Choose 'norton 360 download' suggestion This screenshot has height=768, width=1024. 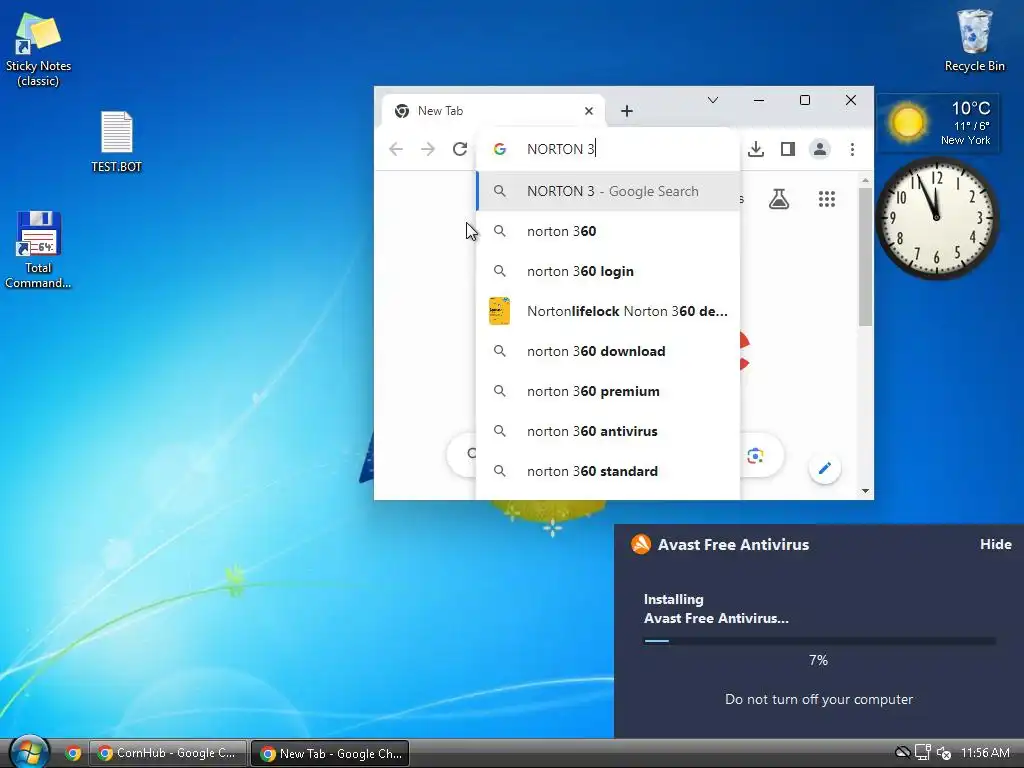pos(609,351)
